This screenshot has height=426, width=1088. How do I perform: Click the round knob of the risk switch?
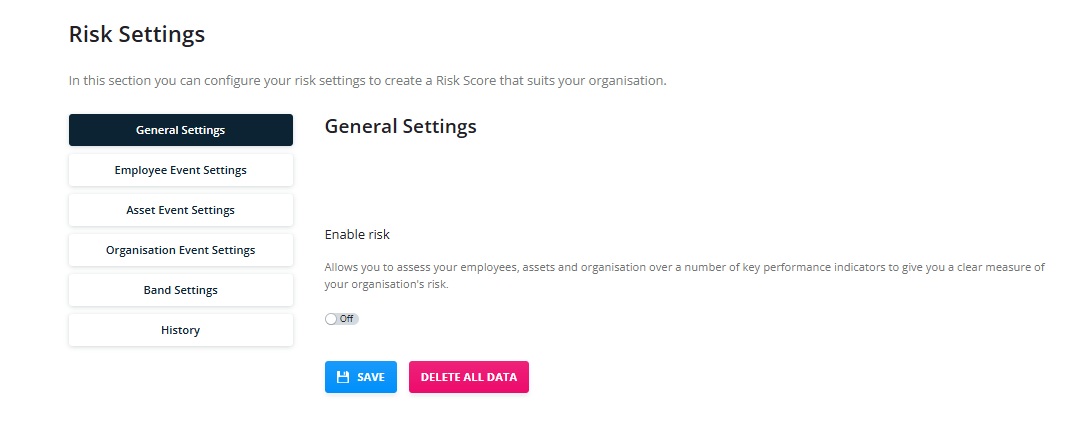click(x=331, y=319)
